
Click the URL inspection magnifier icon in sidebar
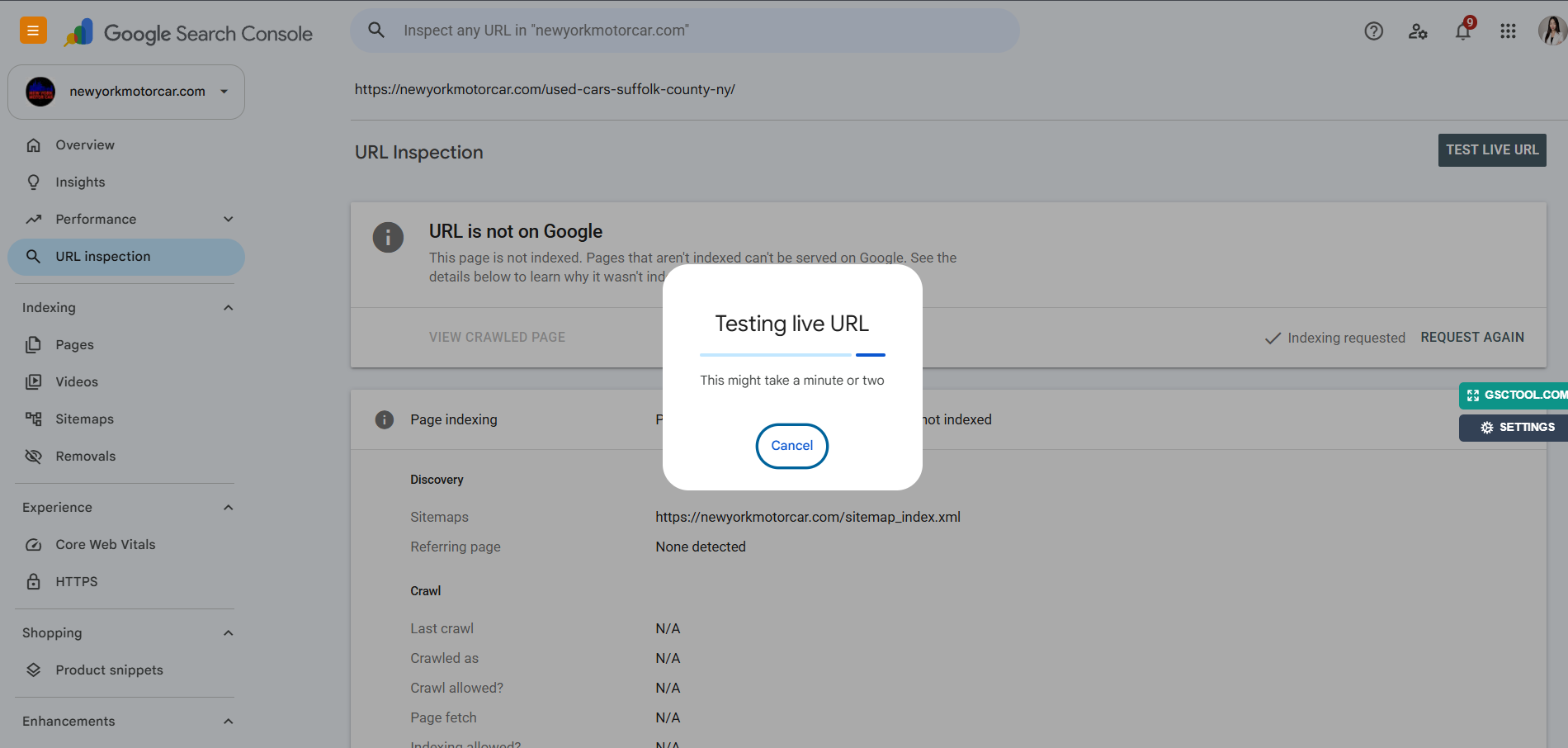click(x=34, y=257)
